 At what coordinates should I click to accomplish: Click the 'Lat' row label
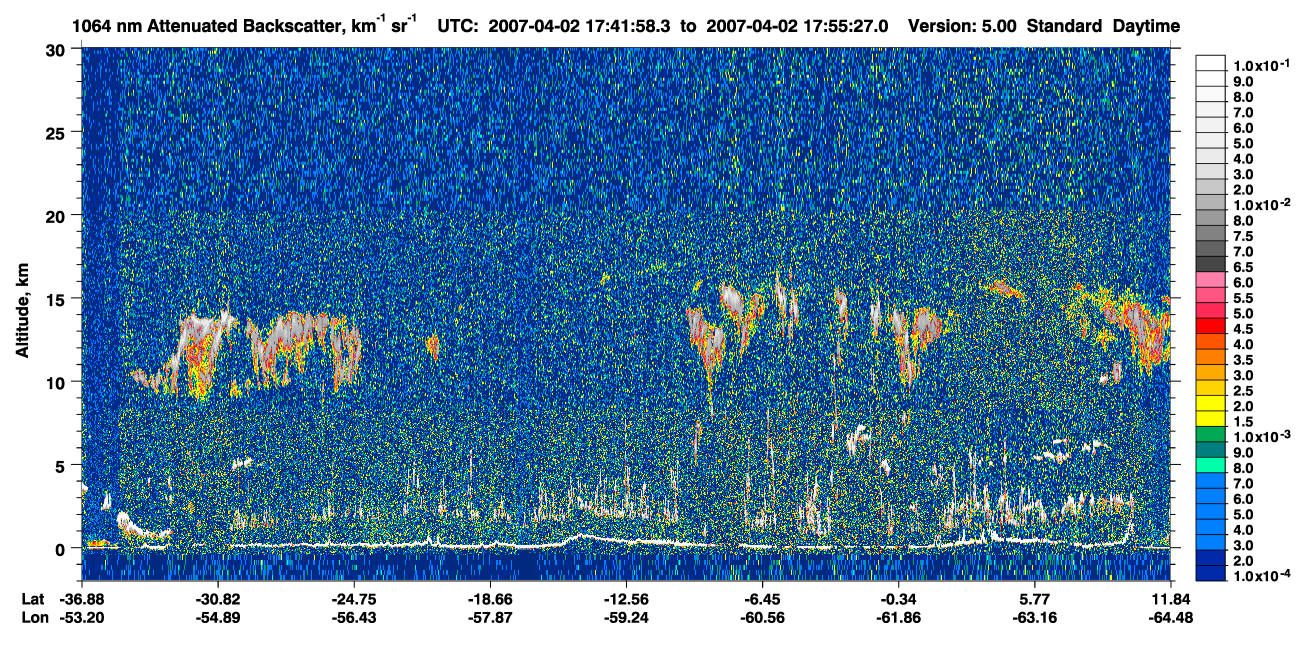pos(32,599)
